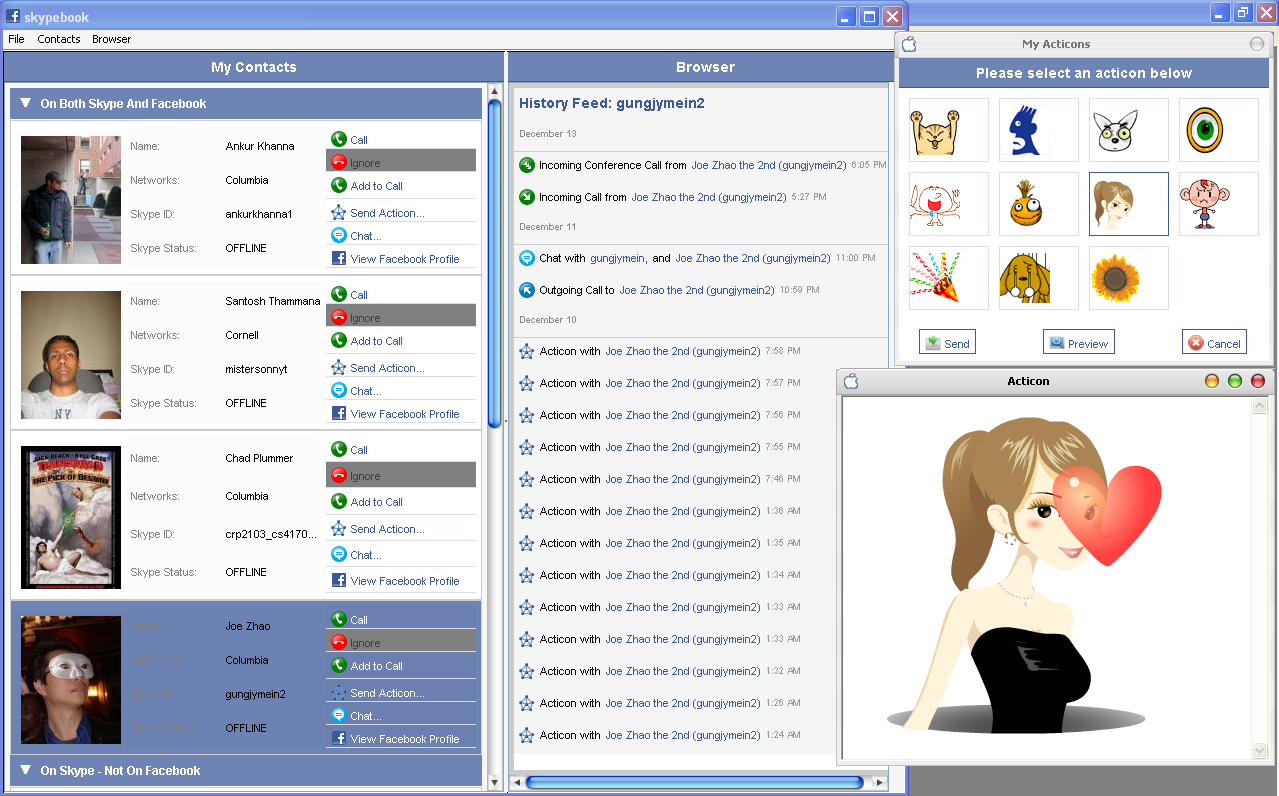Click Ankur Khanna's profile photo
Screen dimensions: 1279x796
[x=71, y=200]
